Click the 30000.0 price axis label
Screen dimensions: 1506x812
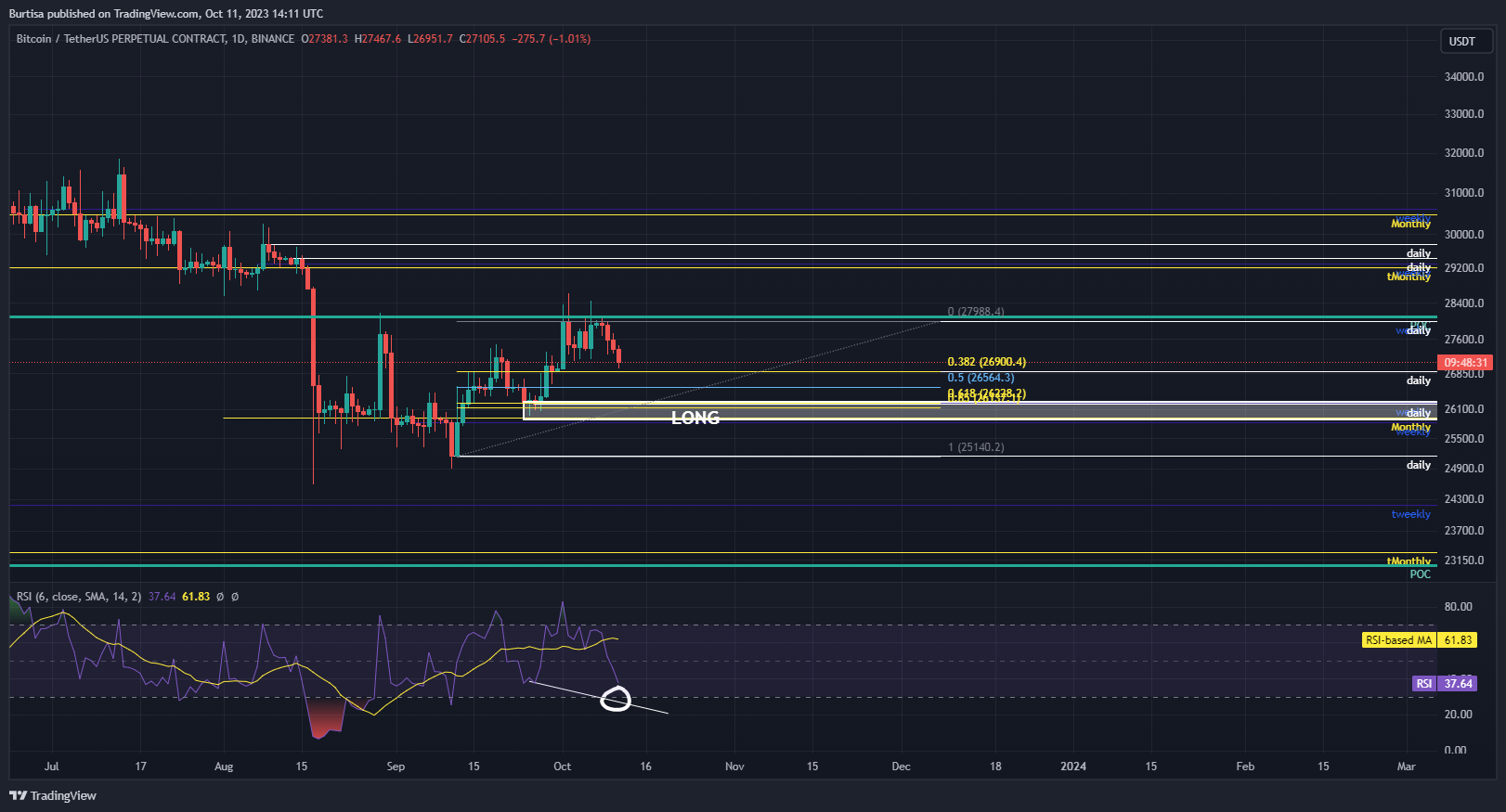pos(1464,235)
